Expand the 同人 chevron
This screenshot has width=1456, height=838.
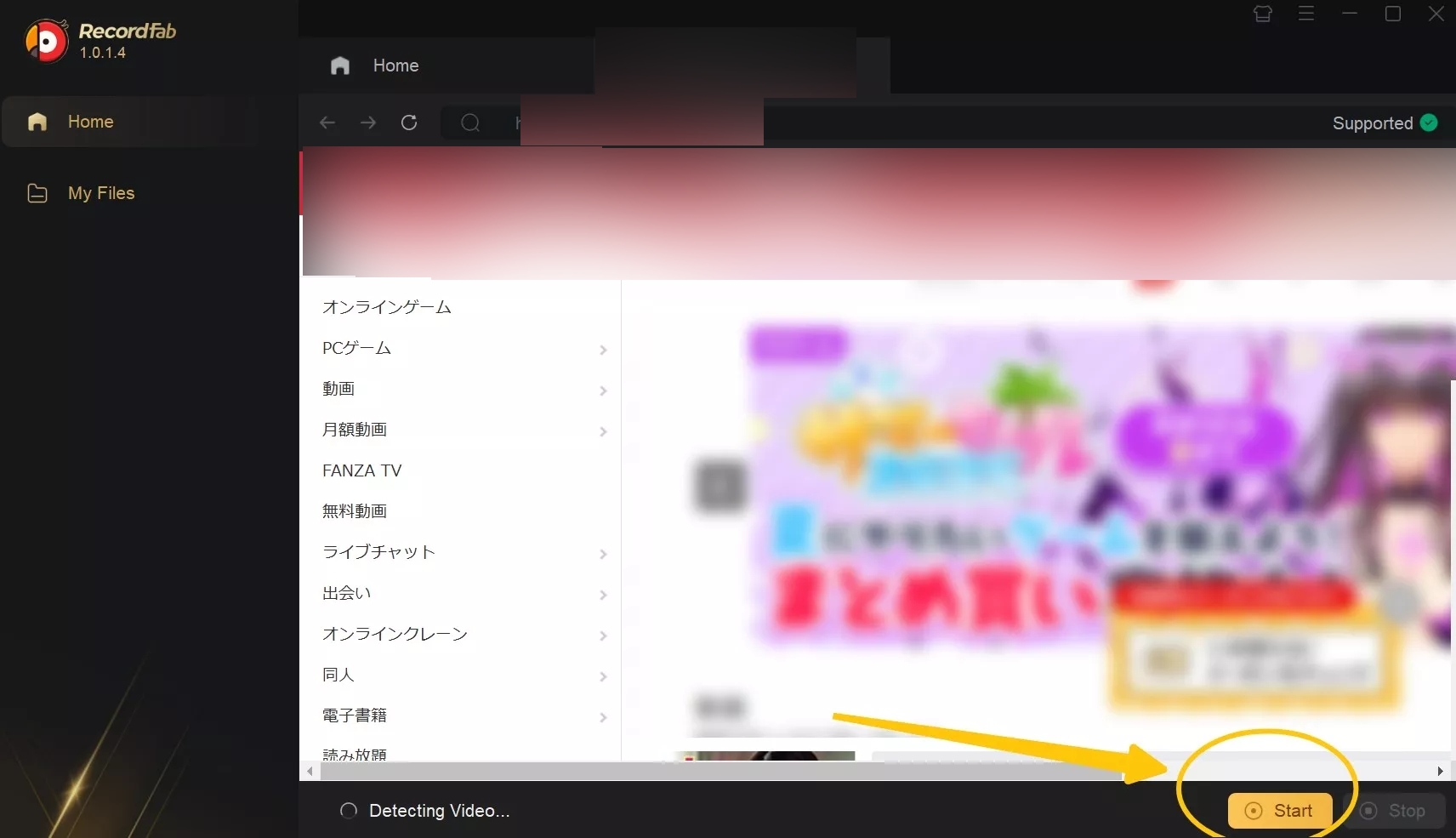(x=603, y=676)
